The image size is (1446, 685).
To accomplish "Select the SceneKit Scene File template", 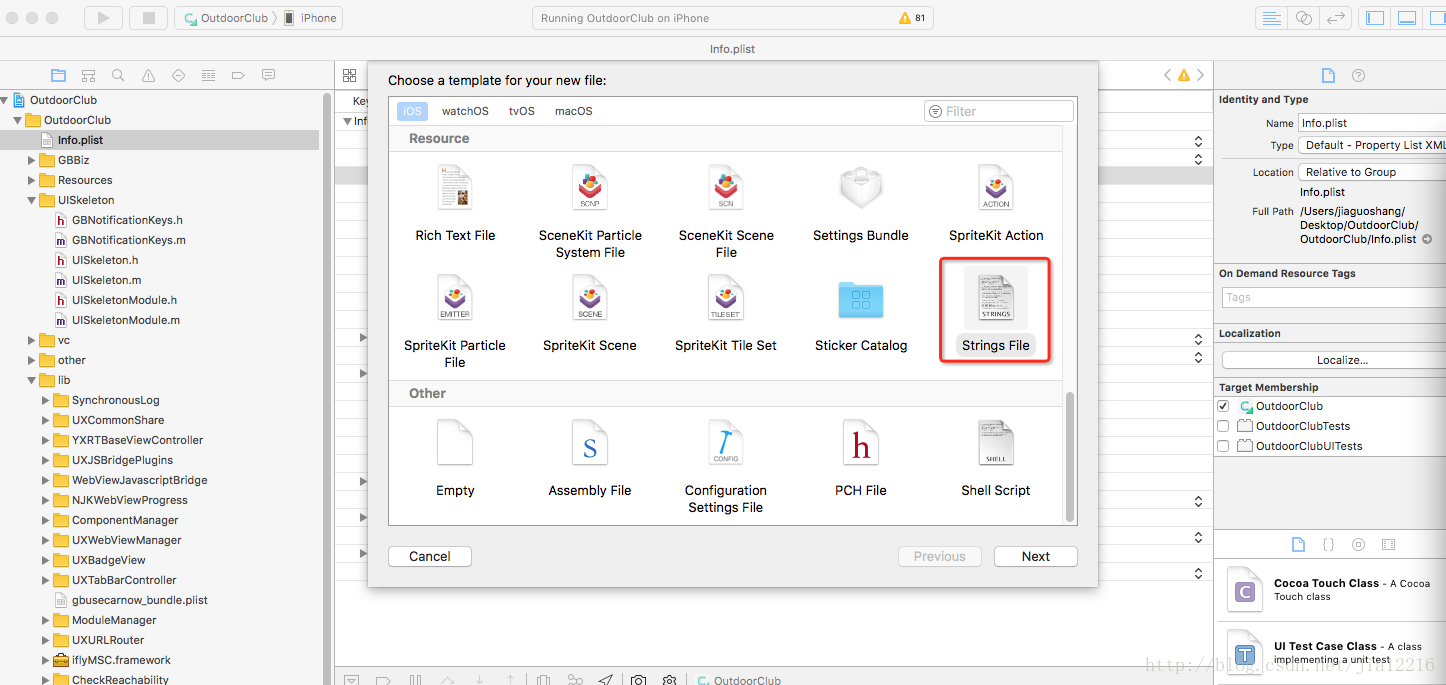I will (726, 211).
